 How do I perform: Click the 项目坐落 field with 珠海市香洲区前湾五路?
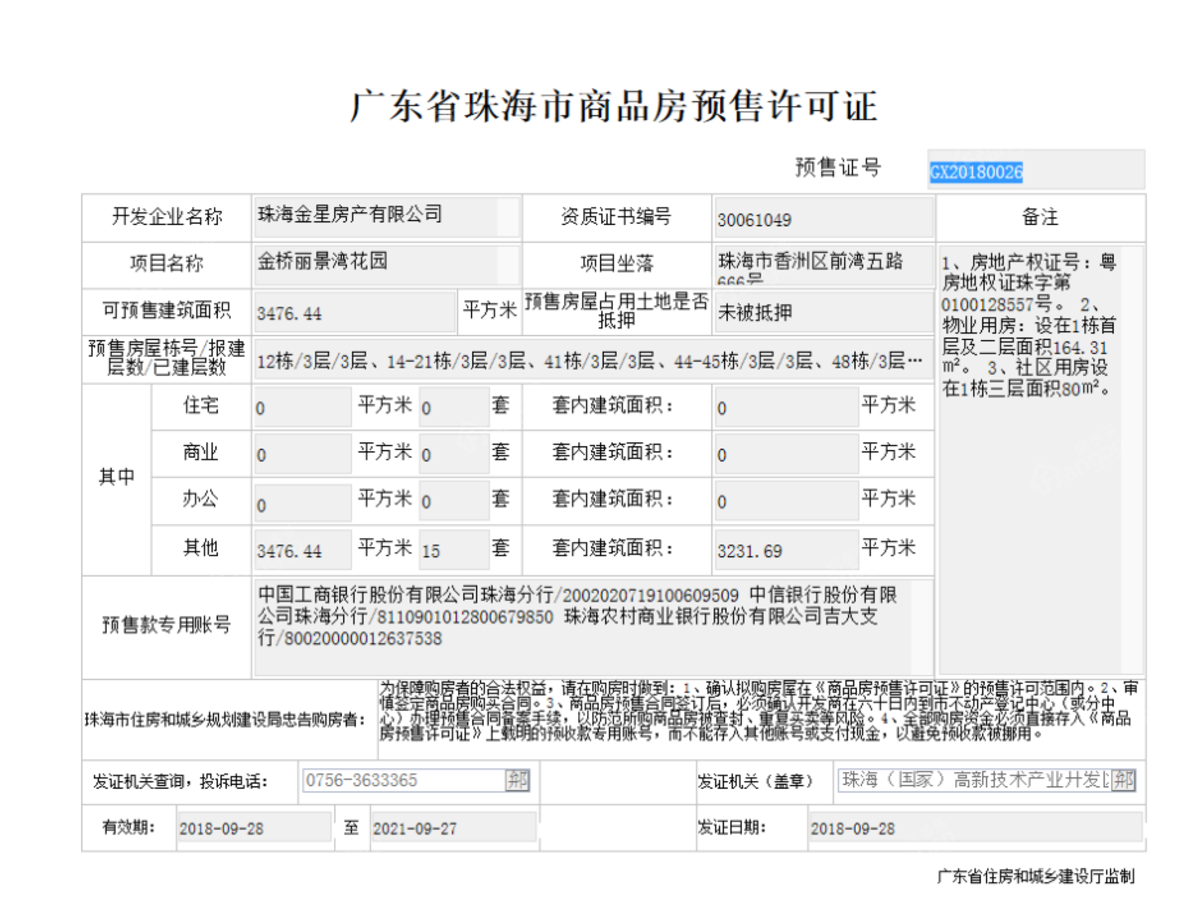tap(823, 265)
